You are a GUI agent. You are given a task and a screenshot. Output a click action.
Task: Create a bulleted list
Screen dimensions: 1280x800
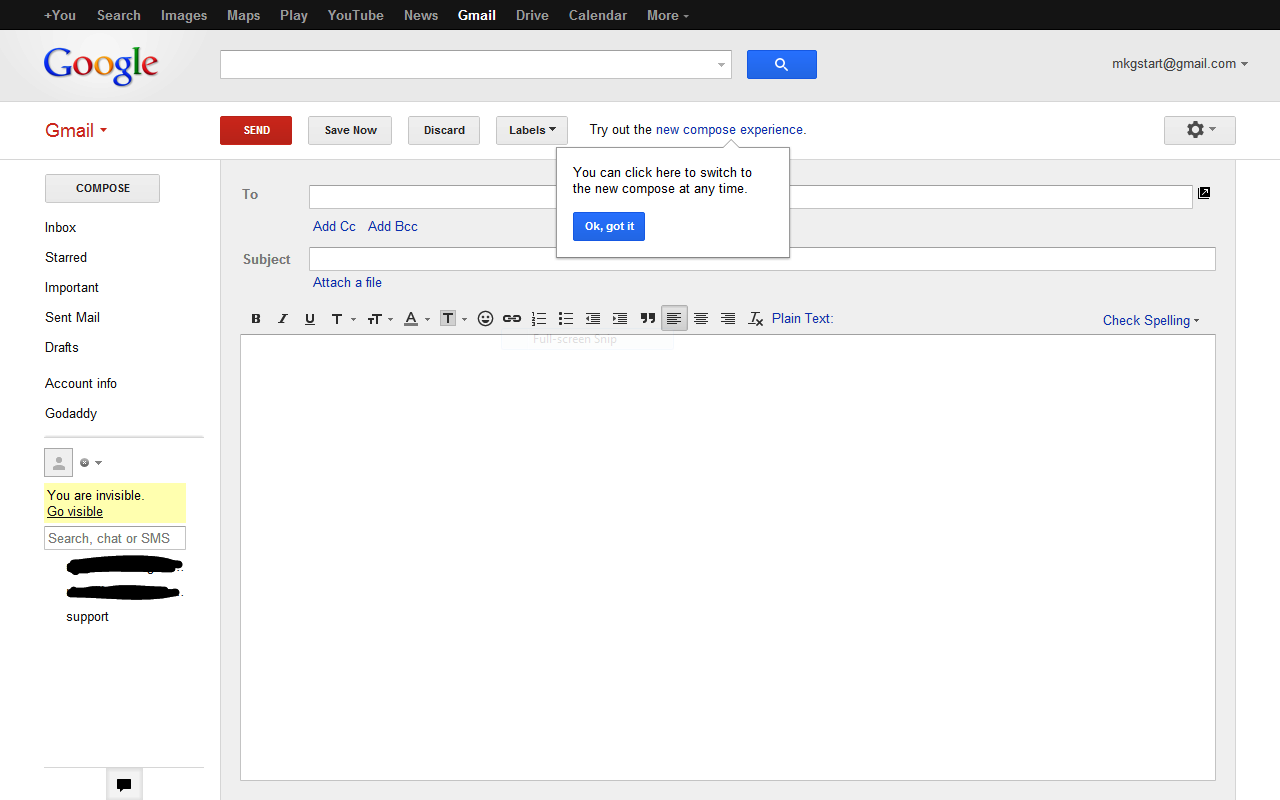(566, 319)
